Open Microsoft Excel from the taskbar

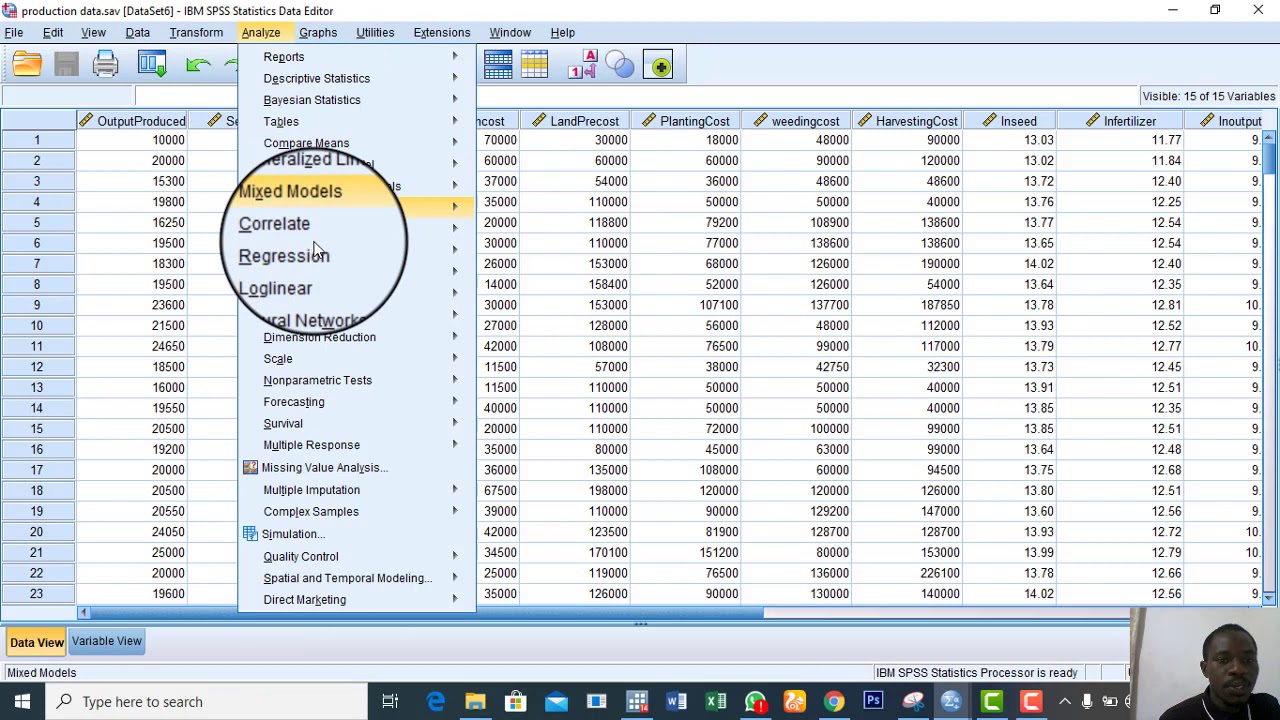tap(716, 701)
